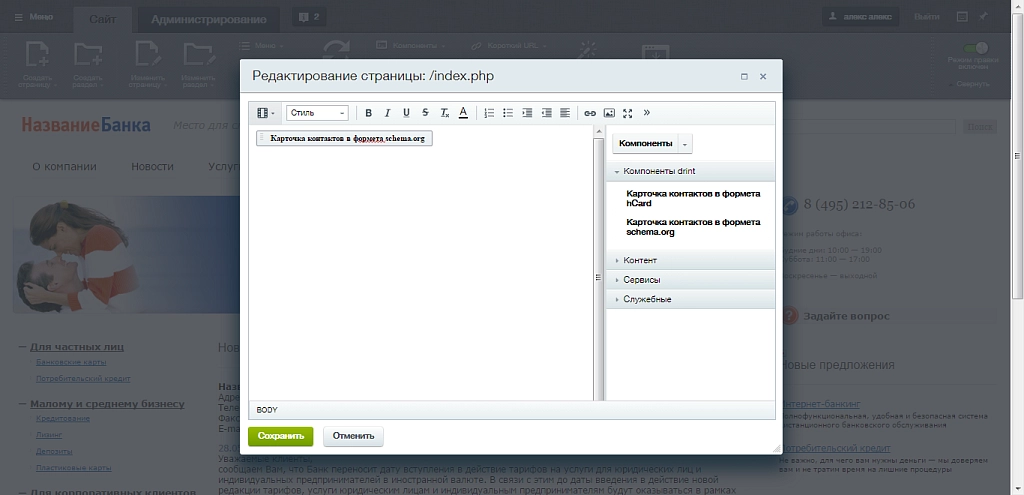Click the Компоненты panel button

(645, 143)
